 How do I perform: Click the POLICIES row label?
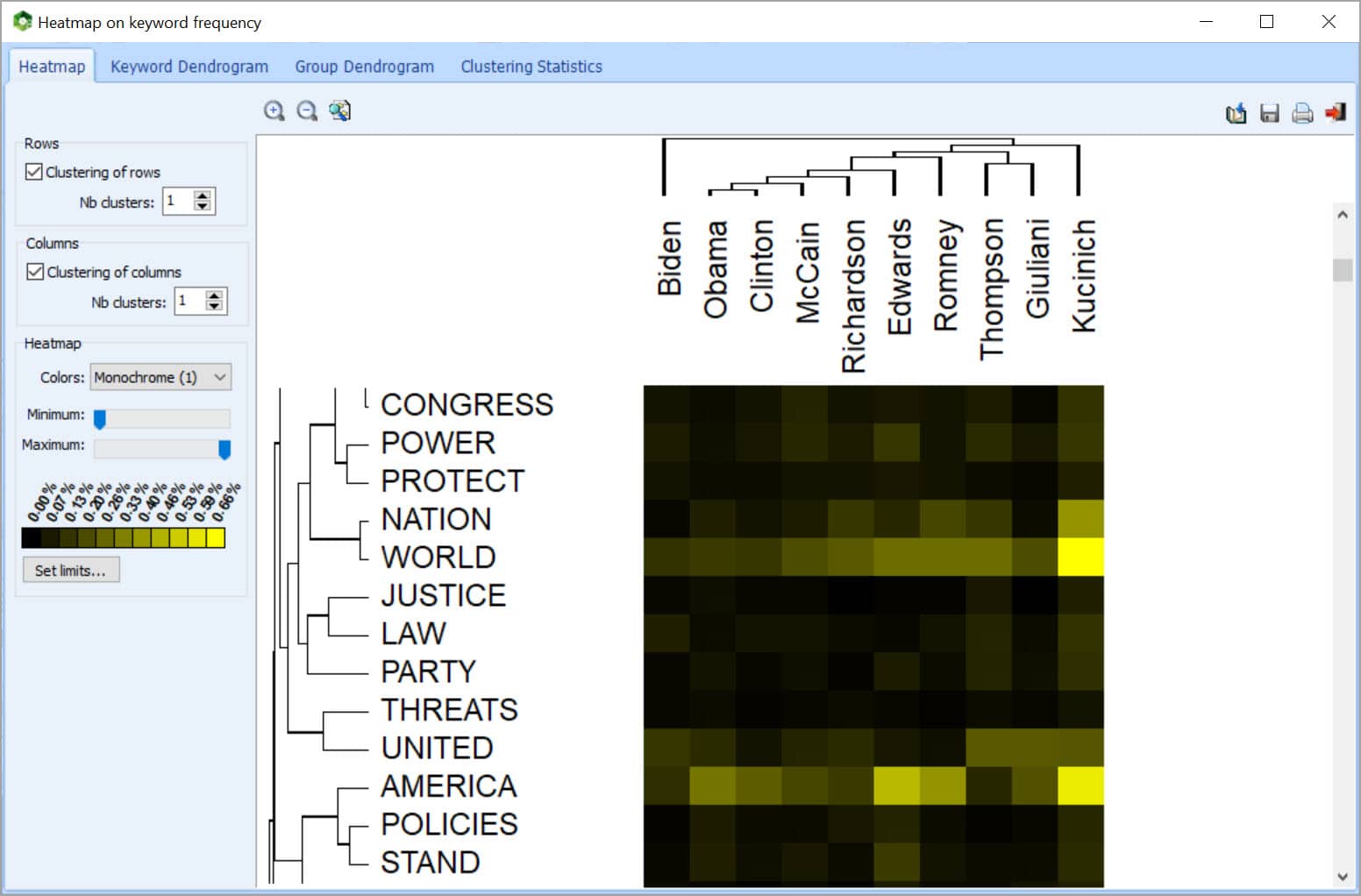(449, 824)
